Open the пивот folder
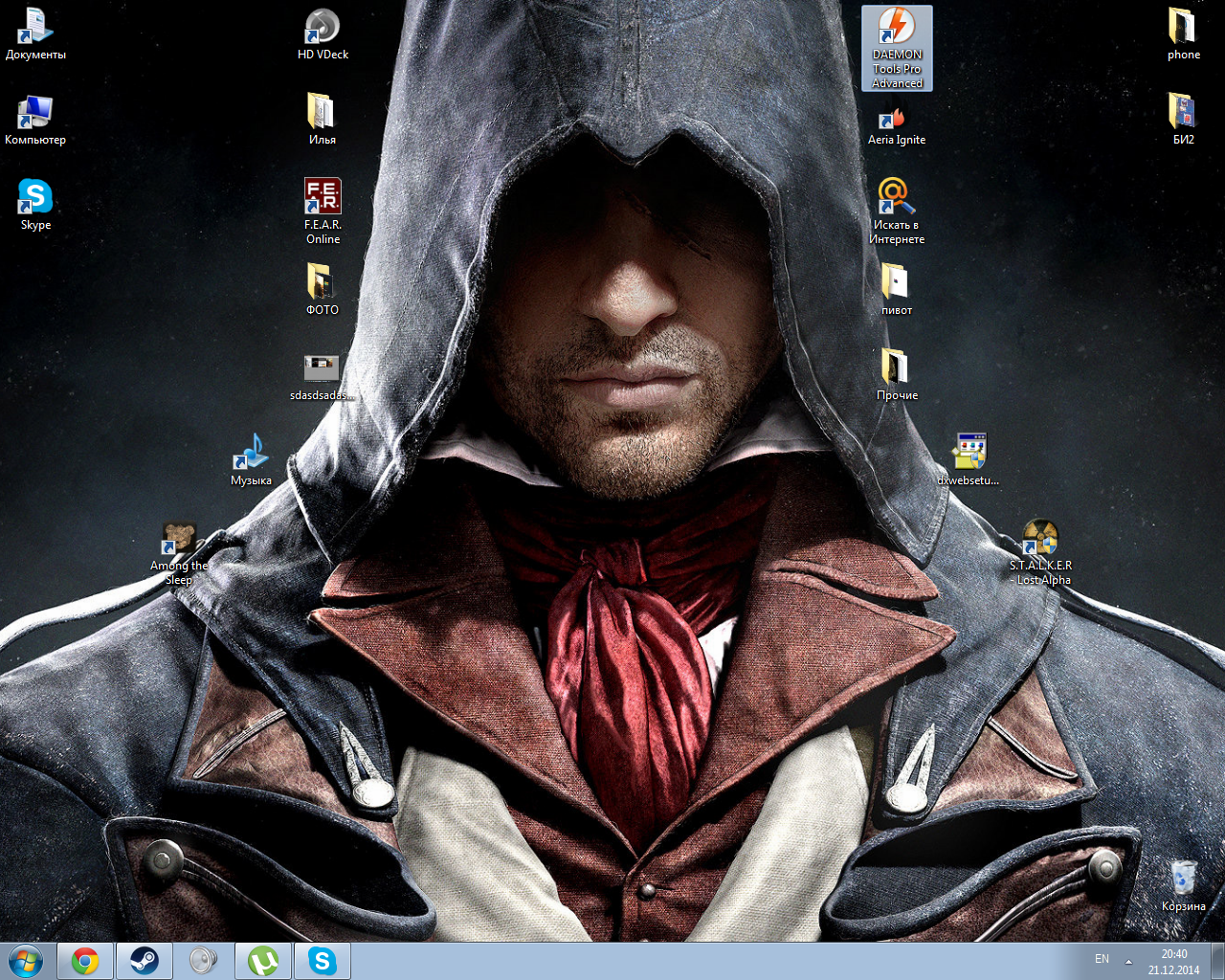1225x980 pixels. (897, 290)
